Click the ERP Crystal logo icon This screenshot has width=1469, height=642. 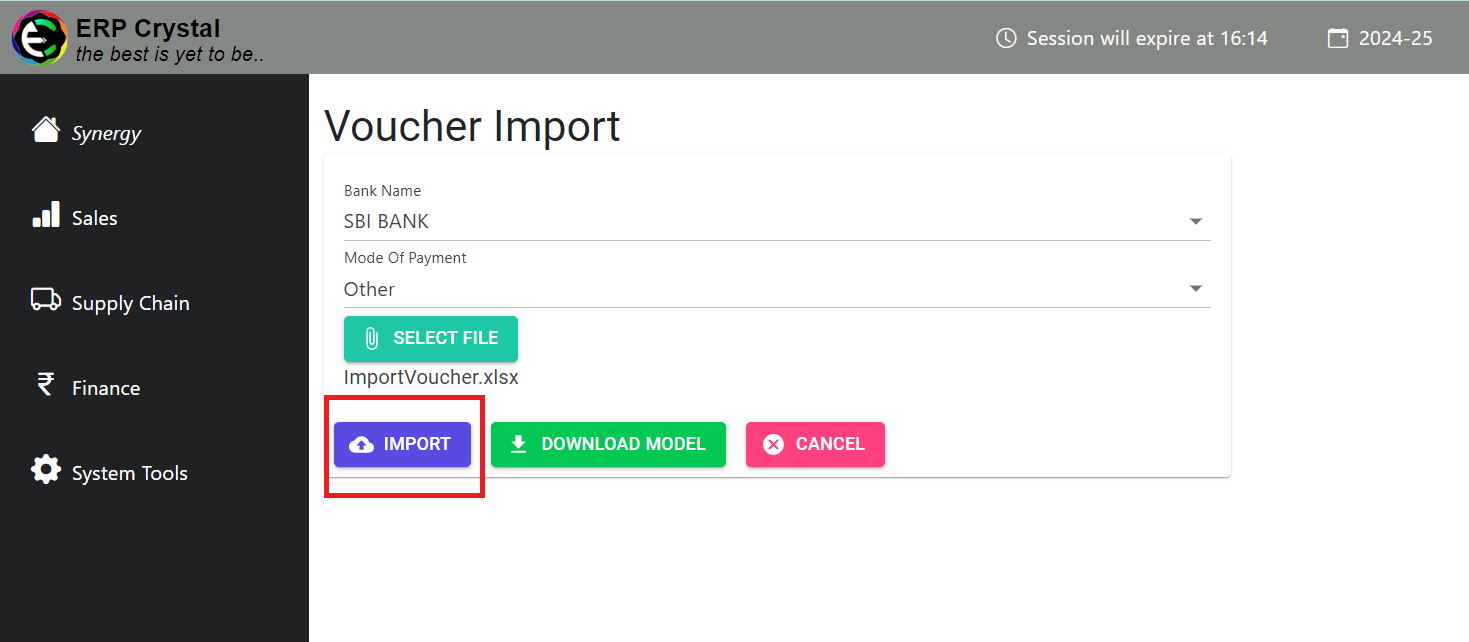pos(39,38)
